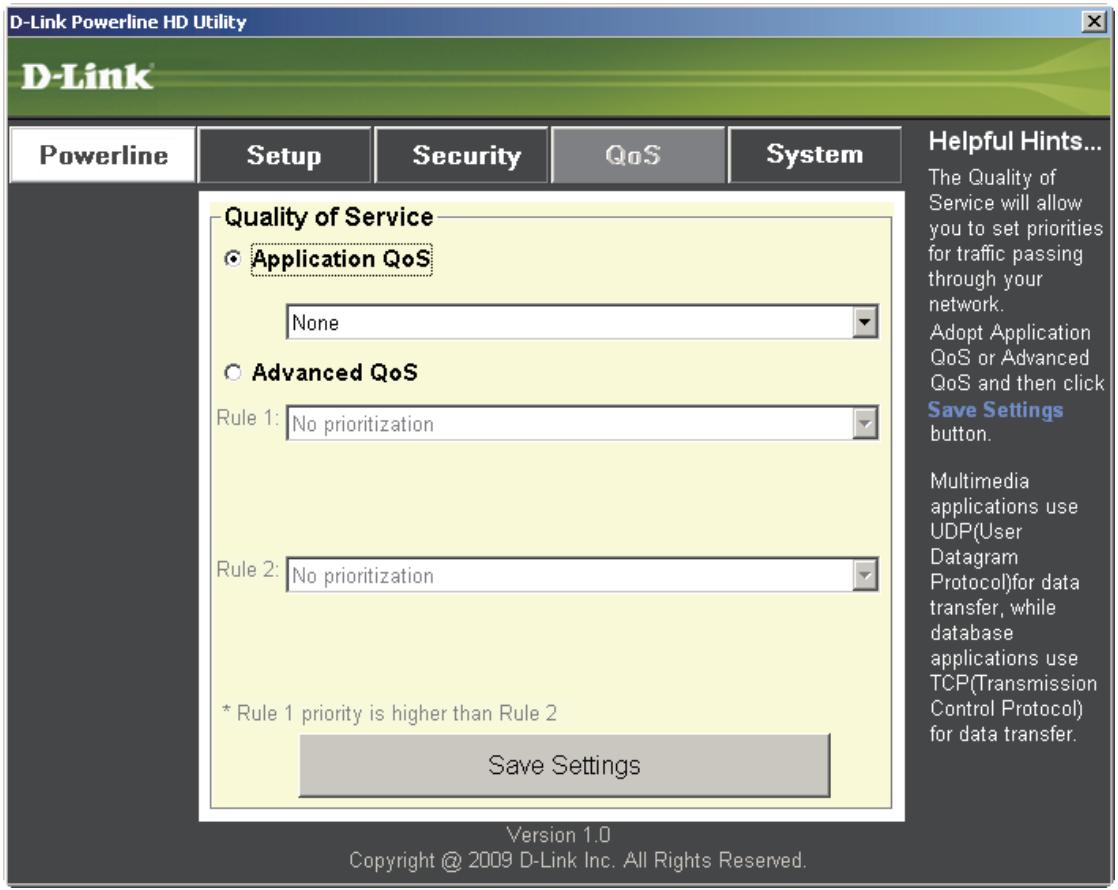1118x890 pixels.
Task: Click the Quality of Service group title
Action: pyautogui.click(x=329, y=217)
